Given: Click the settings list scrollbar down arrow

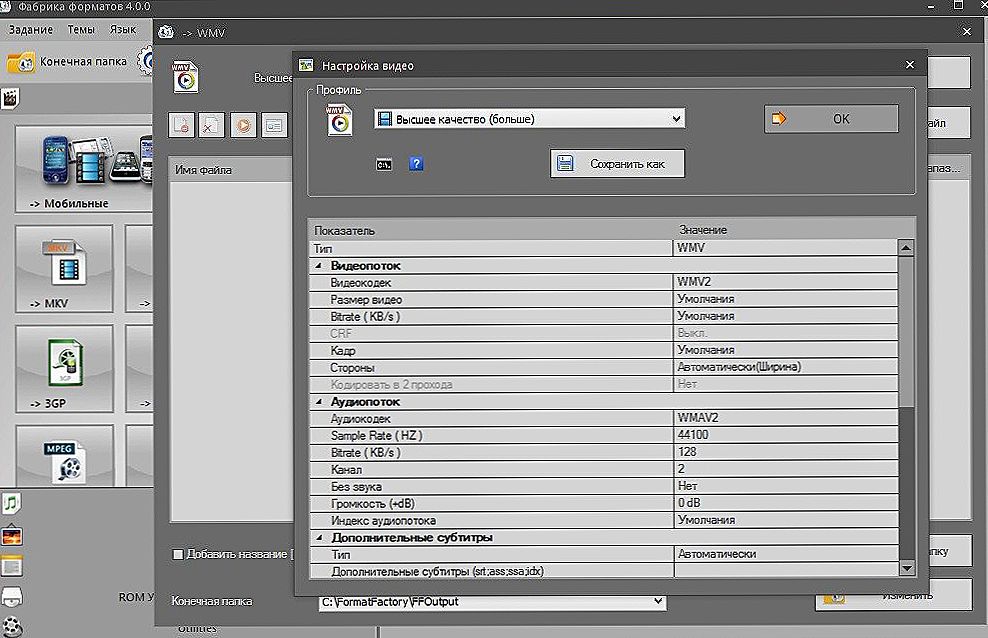Looking at the screenshot, I should pyautogui.click(x=906, y=567).
